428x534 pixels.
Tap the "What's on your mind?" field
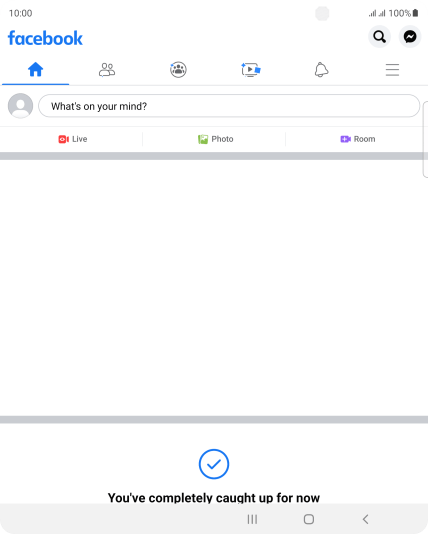point(229,106)
